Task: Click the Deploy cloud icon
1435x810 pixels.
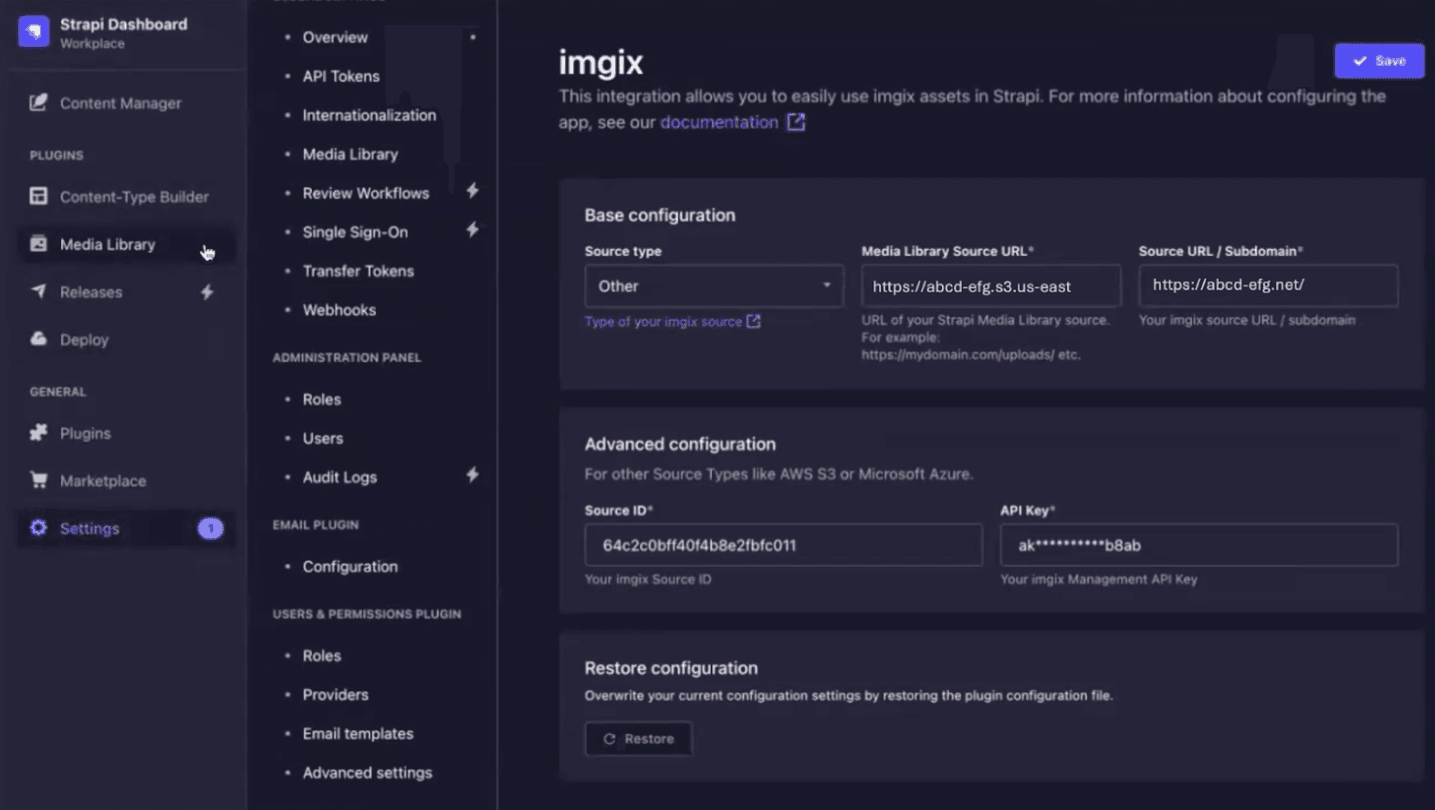Action: 38,339
